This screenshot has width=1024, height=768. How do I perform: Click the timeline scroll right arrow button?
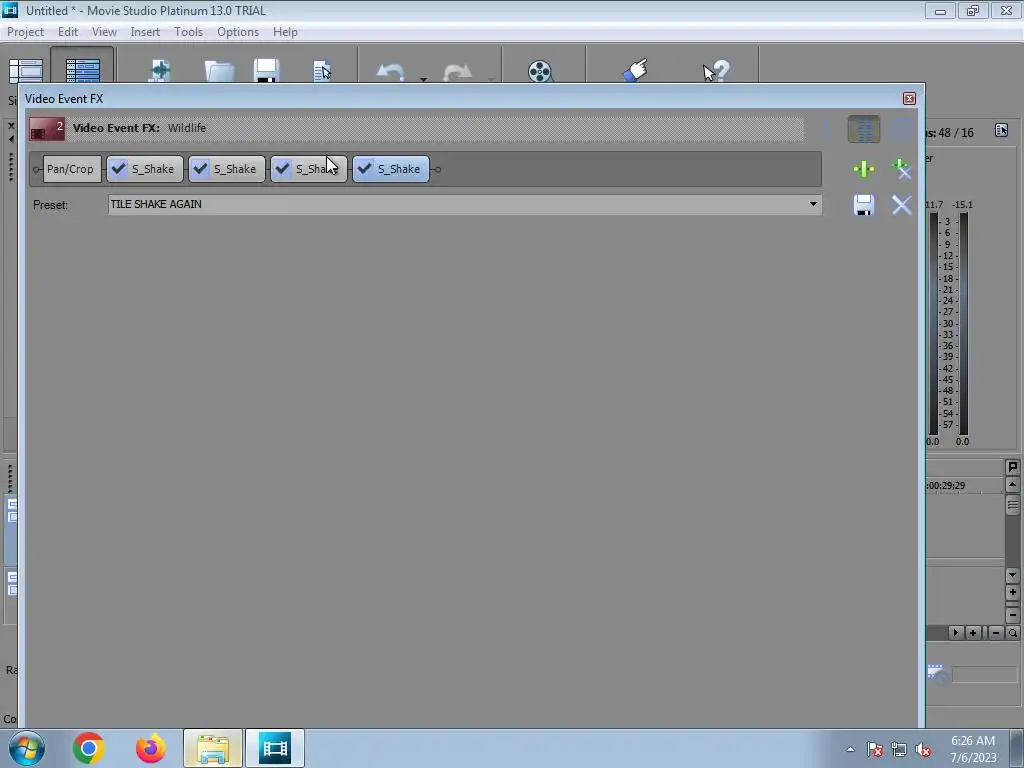tap(955, 633)
